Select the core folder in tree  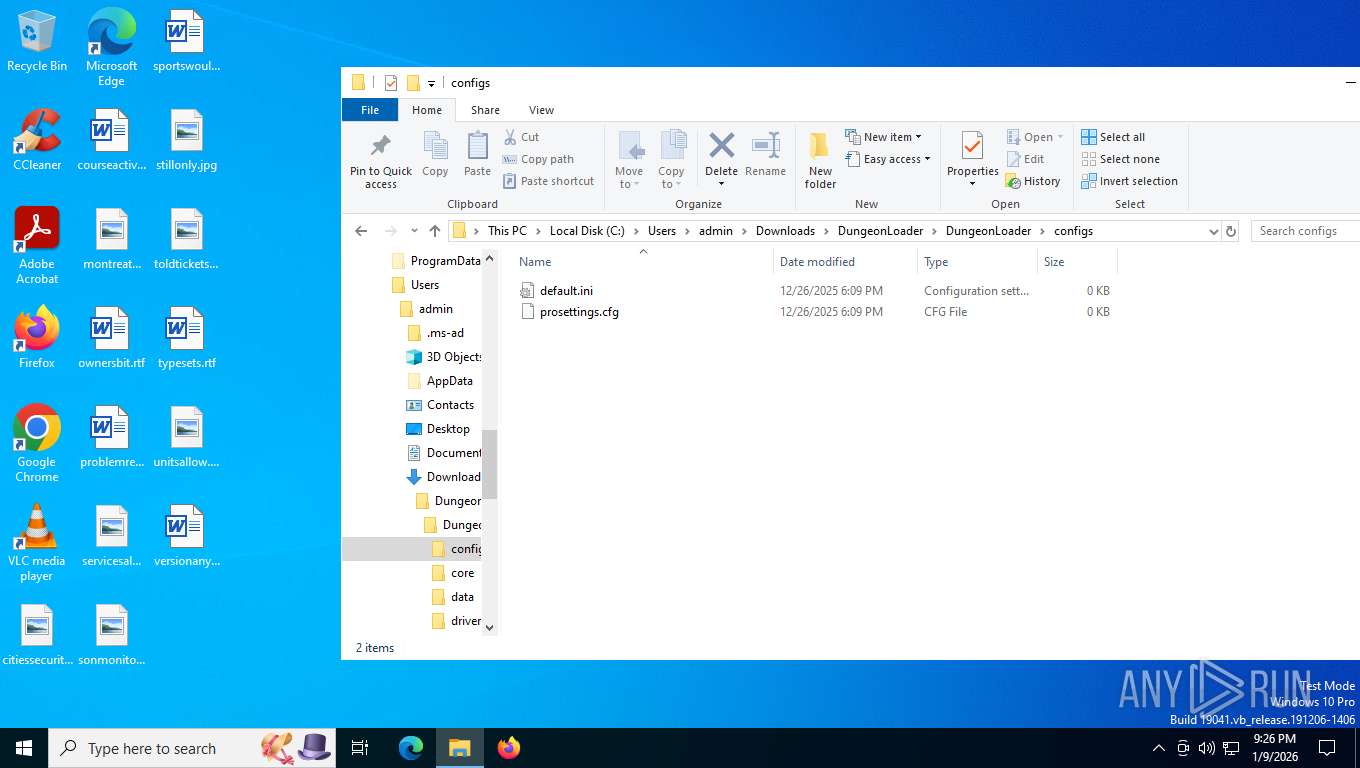click(x=453, y=573)
